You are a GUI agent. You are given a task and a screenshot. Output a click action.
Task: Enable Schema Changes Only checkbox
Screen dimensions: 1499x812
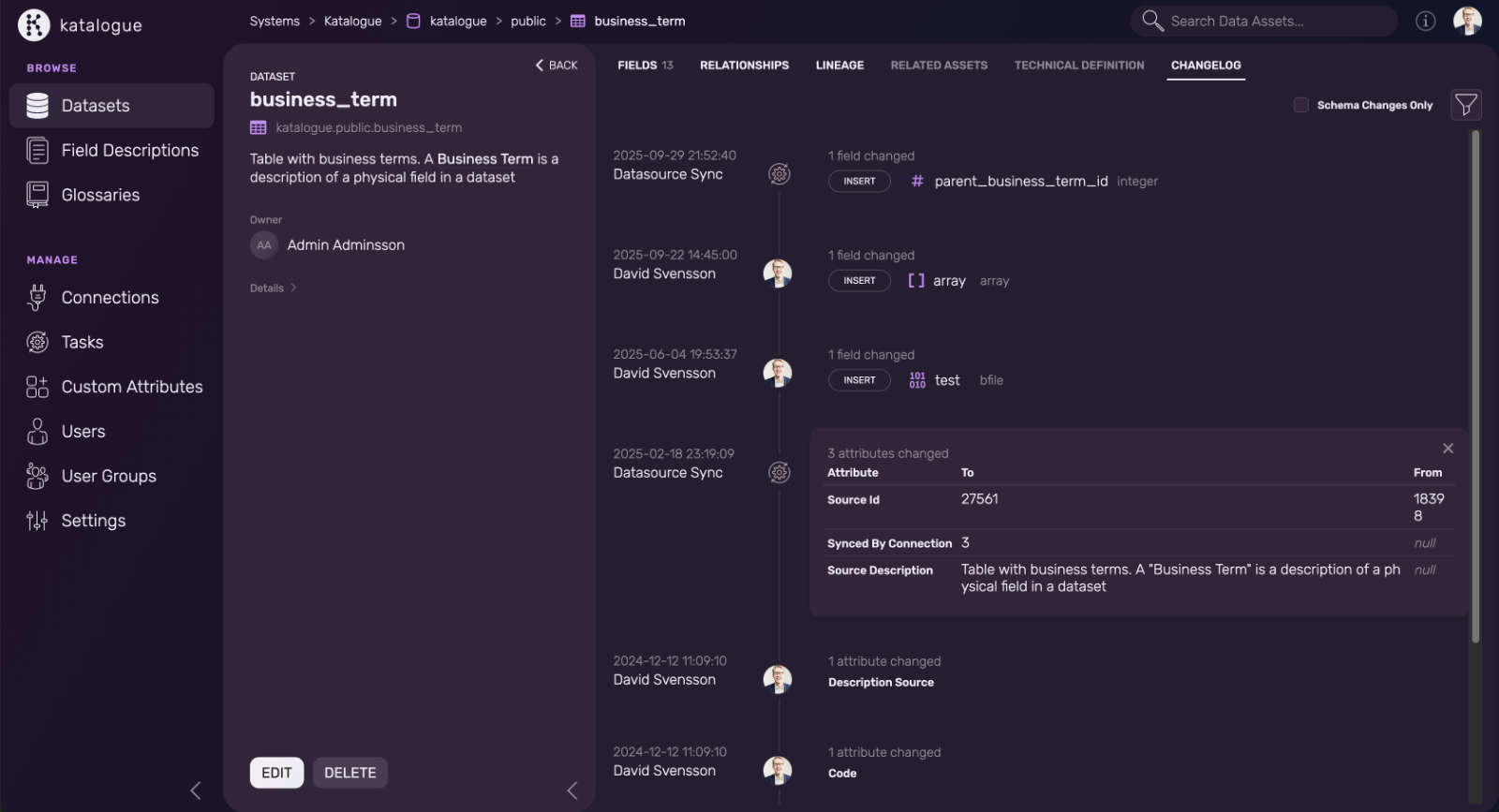tap(1301, 105)
